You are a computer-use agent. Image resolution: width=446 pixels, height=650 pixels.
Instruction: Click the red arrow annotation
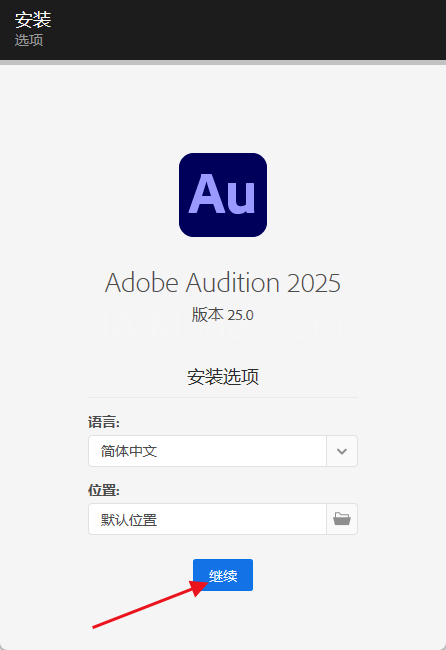pyautogui.click(x=150, y=604)
